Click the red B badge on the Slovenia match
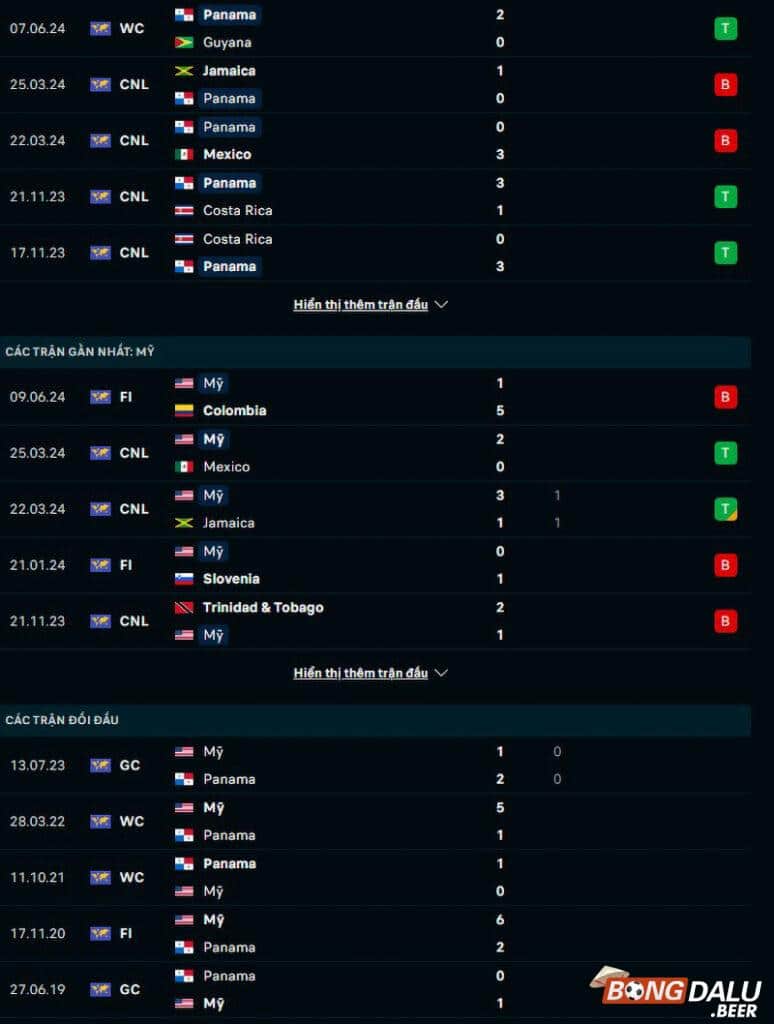Image resolution: width=774 pixels, height=1024 pixels. (x=725, y=565)
